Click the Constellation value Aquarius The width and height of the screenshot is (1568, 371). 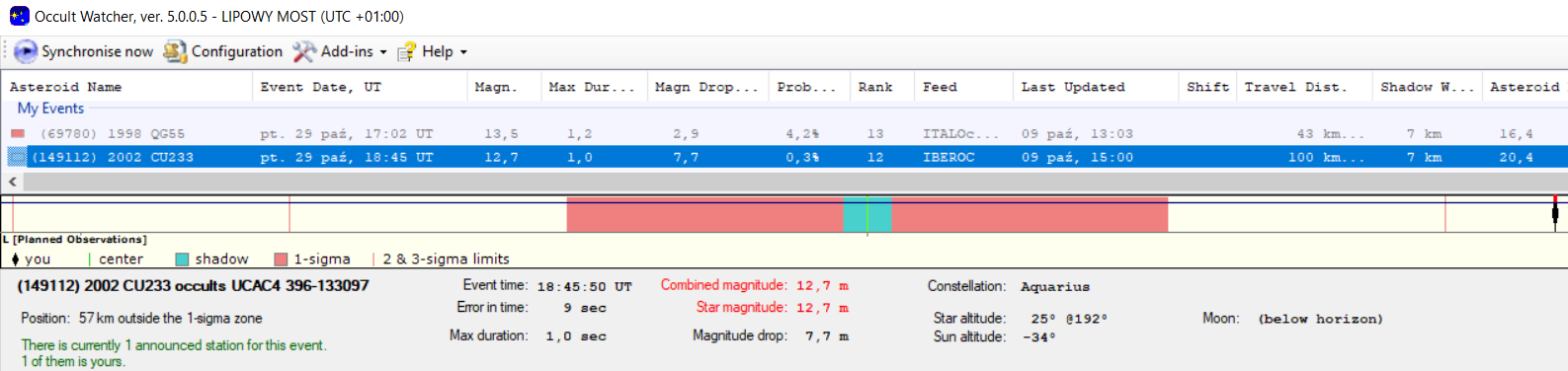click(x=1055, y=287)
